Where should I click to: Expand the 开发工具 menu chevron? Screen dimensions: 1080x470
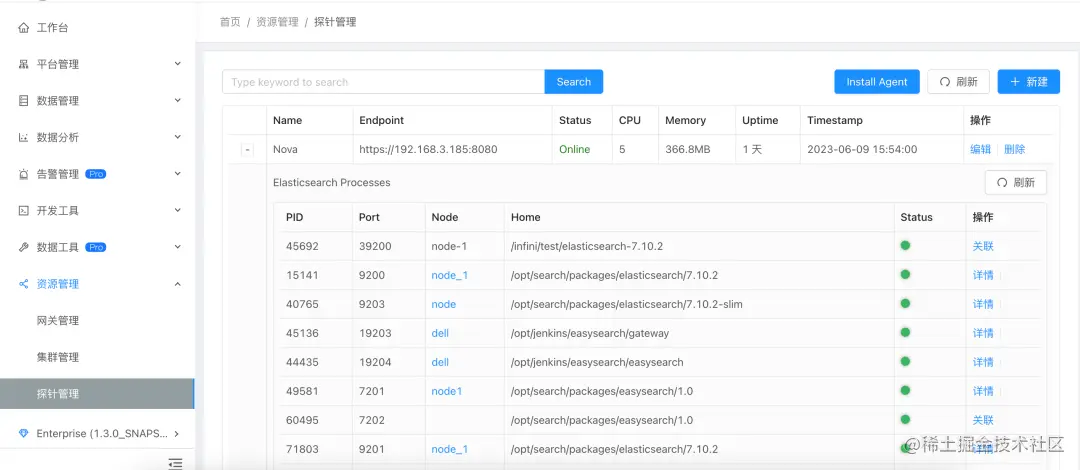point(177,210)
